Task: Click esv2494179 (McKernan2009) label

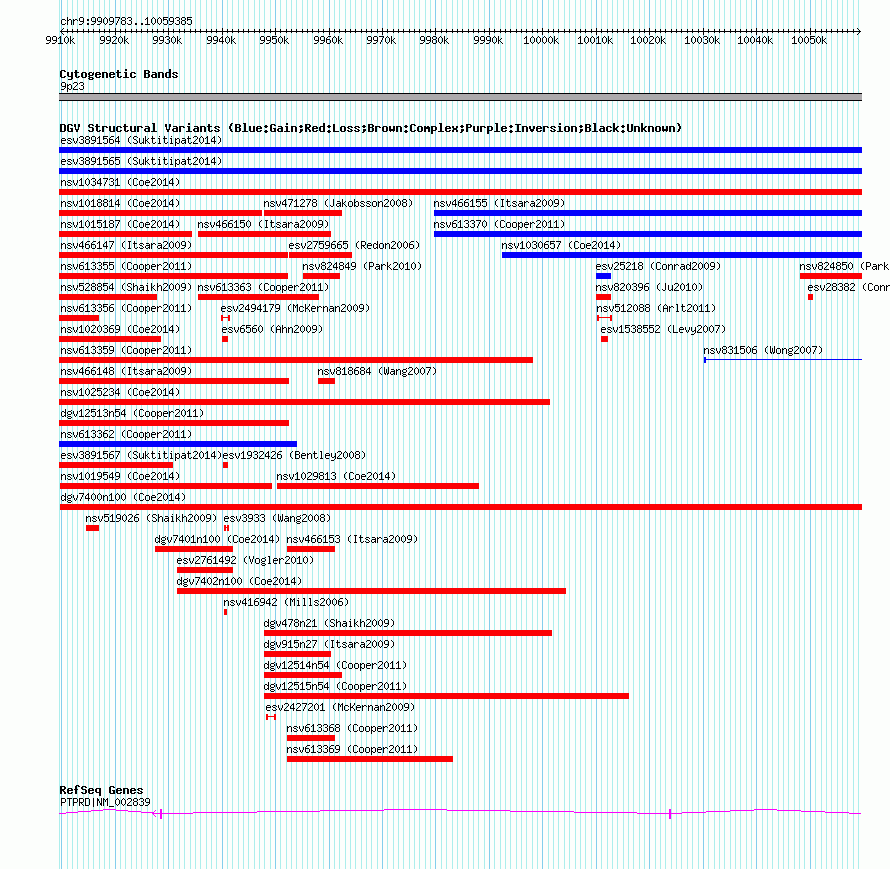Action: click(295, 308)
